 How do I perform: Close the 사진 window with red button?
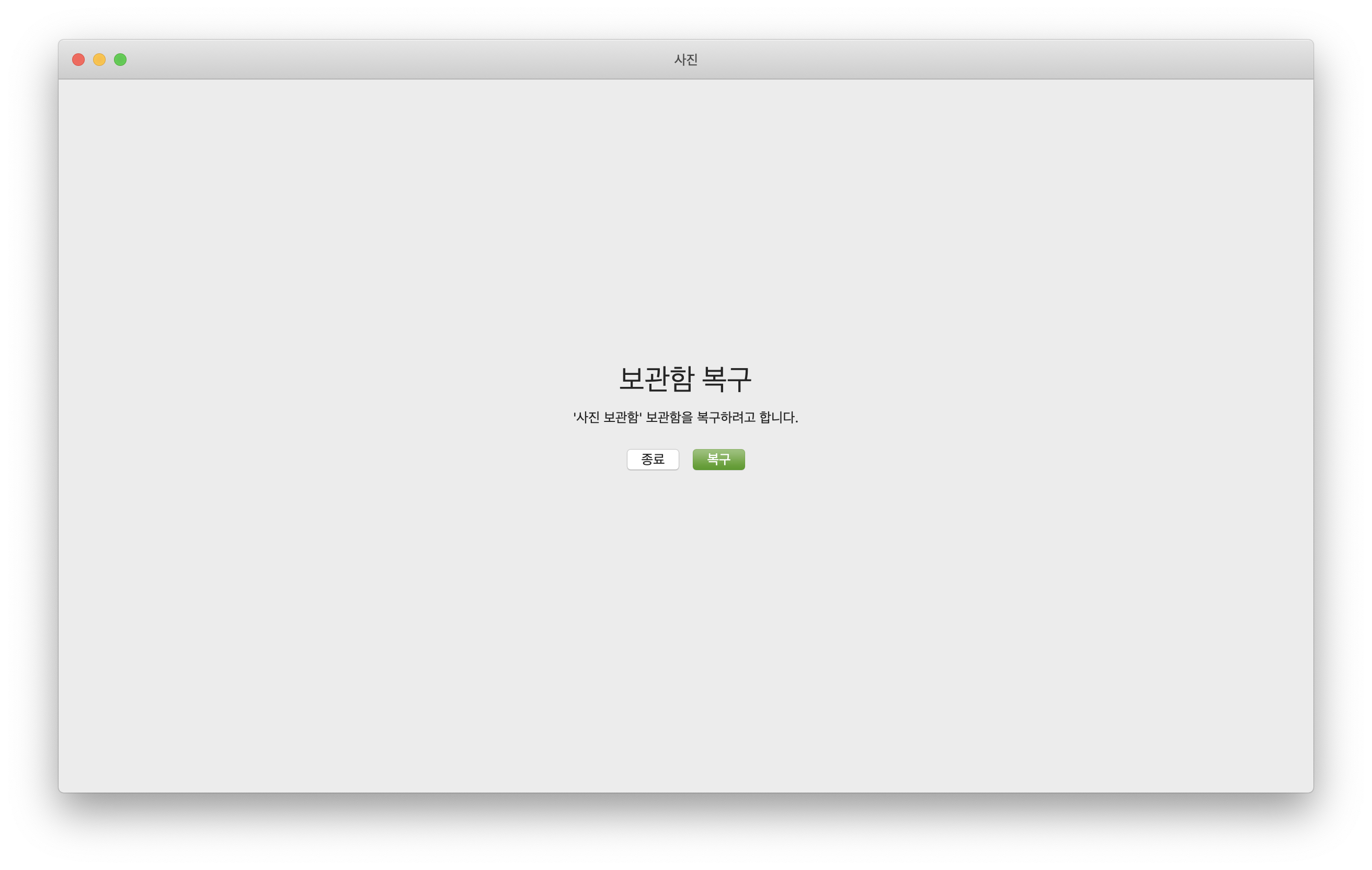tap(78, 59)
